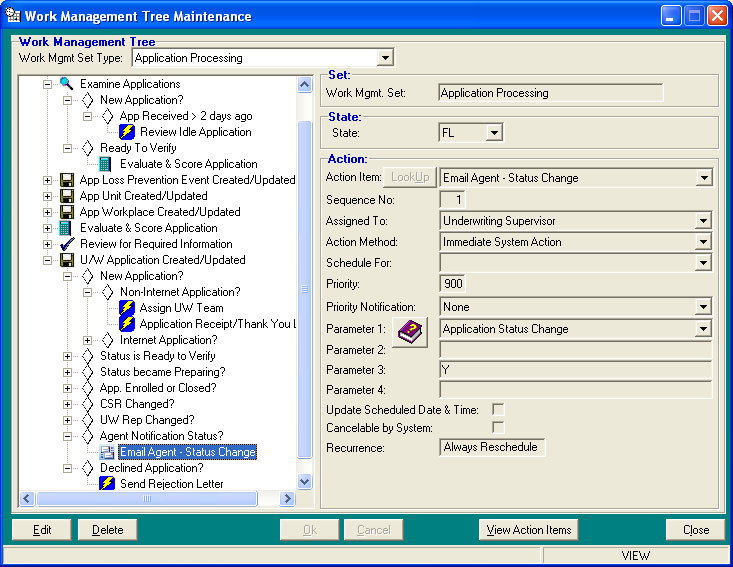
Task: Expand the App Unit Created/Updated node
Action: click(47, 196)
